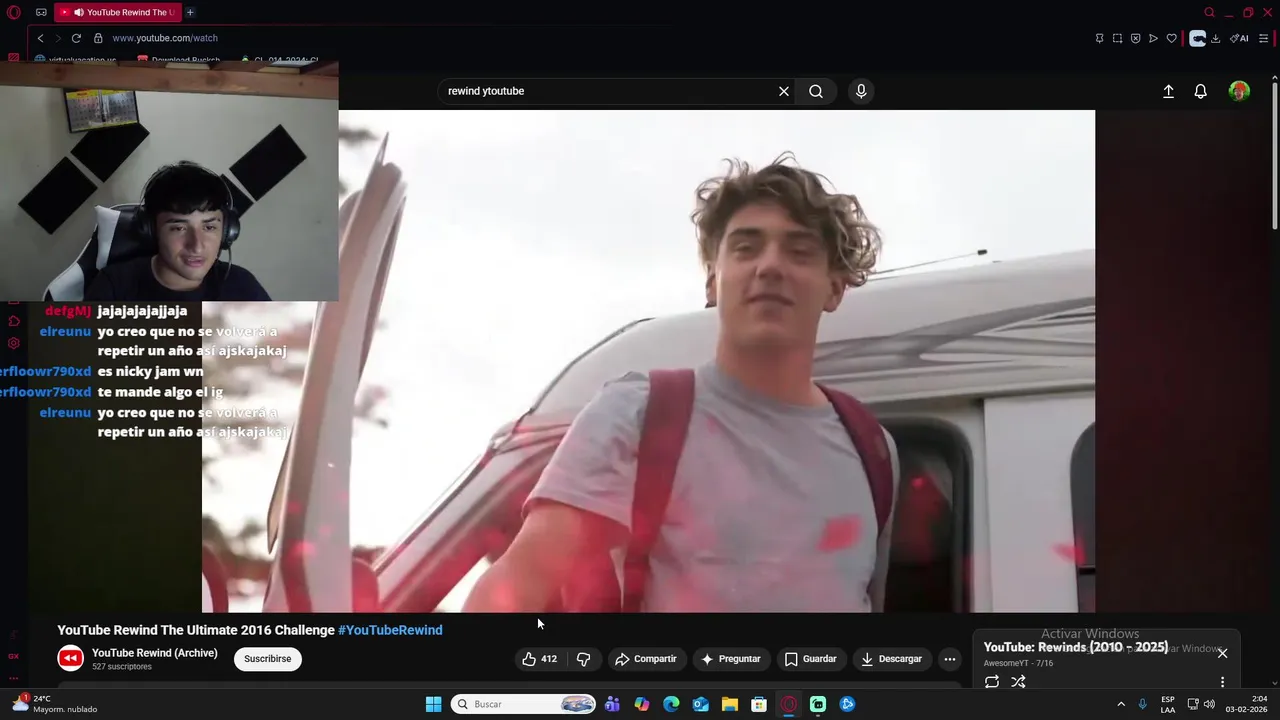Image resolution: width=1280 pixels, height=720 pixels.
Task: Open the Opera main menu logo
Action: tap(14, 12)
